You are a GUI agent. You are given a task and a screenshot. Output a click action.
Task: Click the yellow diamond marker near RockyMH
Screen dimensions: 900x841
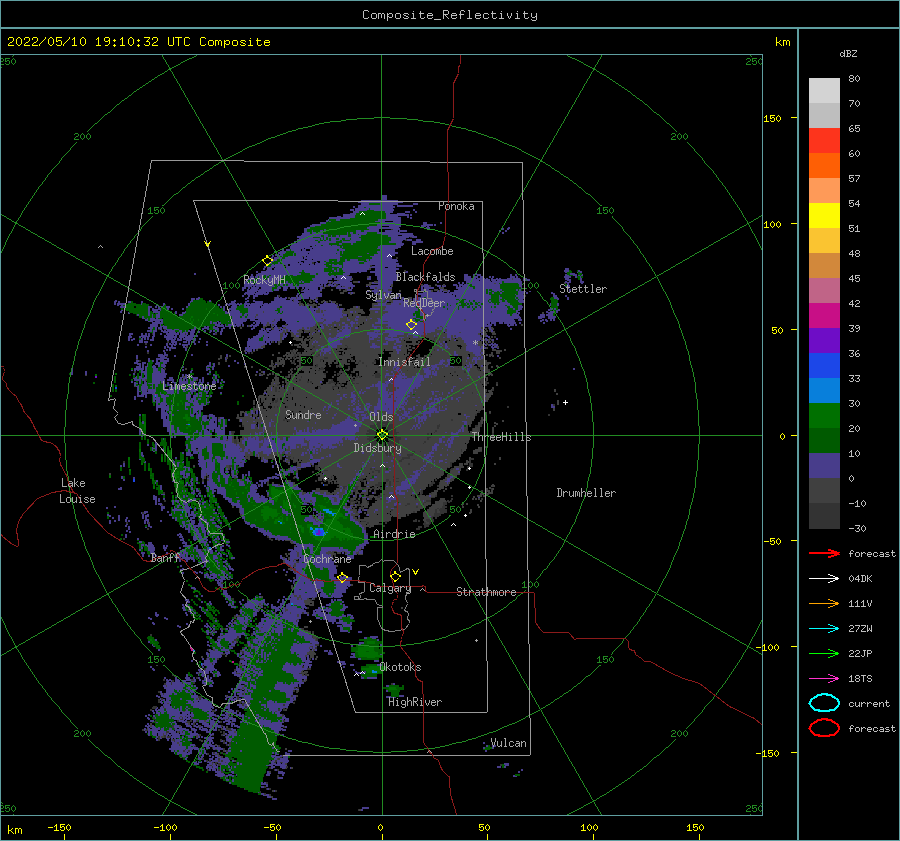tap(267, 261)
